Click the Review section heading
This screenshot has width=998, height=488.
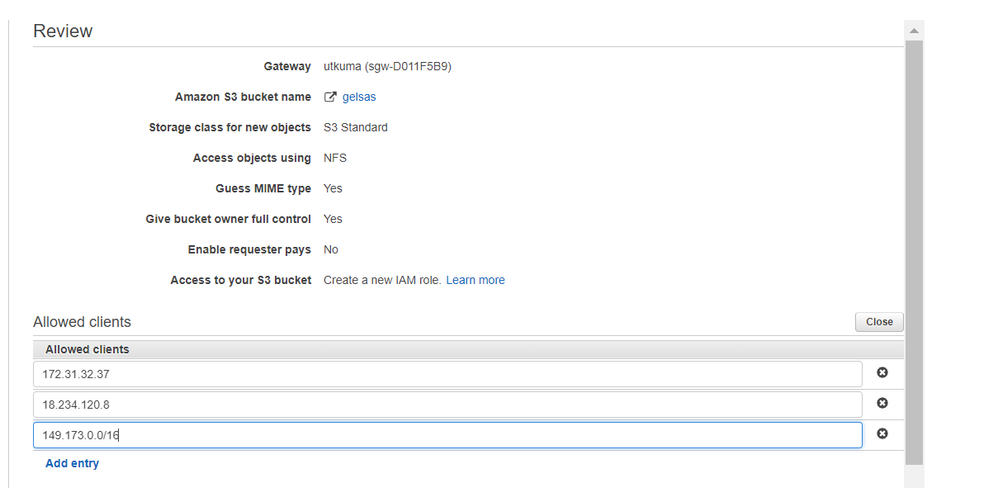[63, 31]
